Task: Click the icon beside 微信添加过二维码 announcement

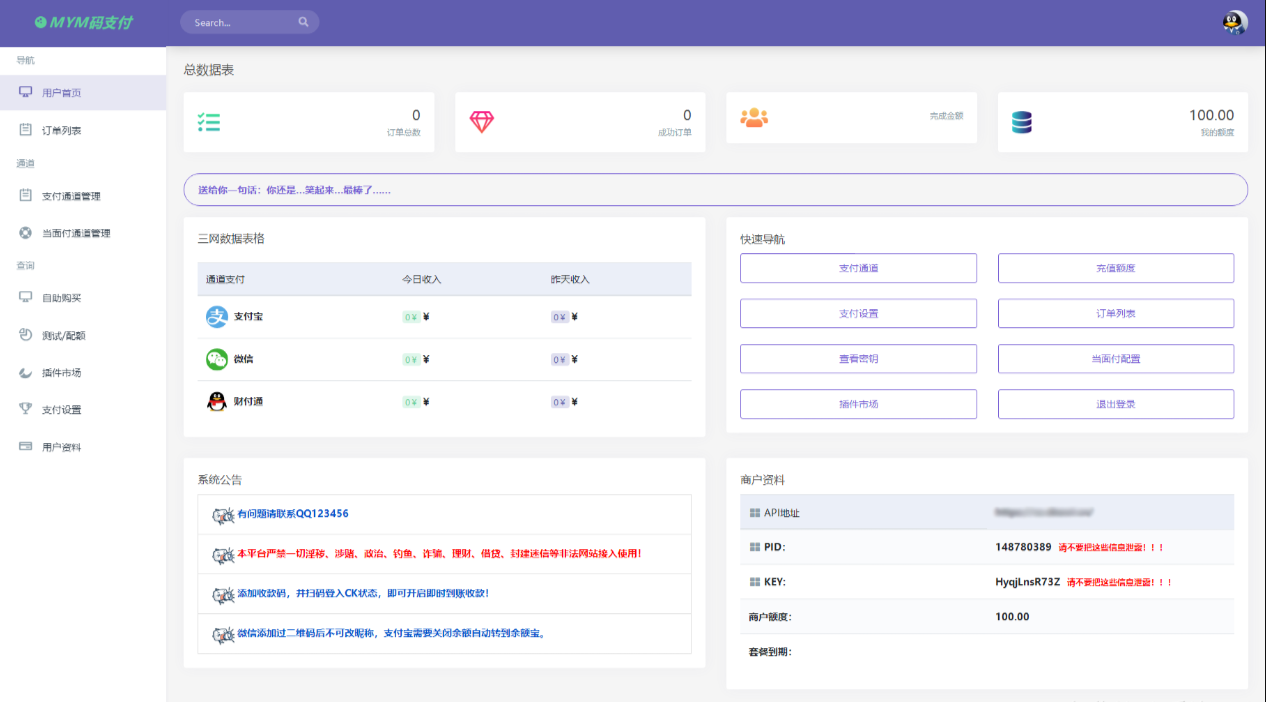Action: pos(223,634)
